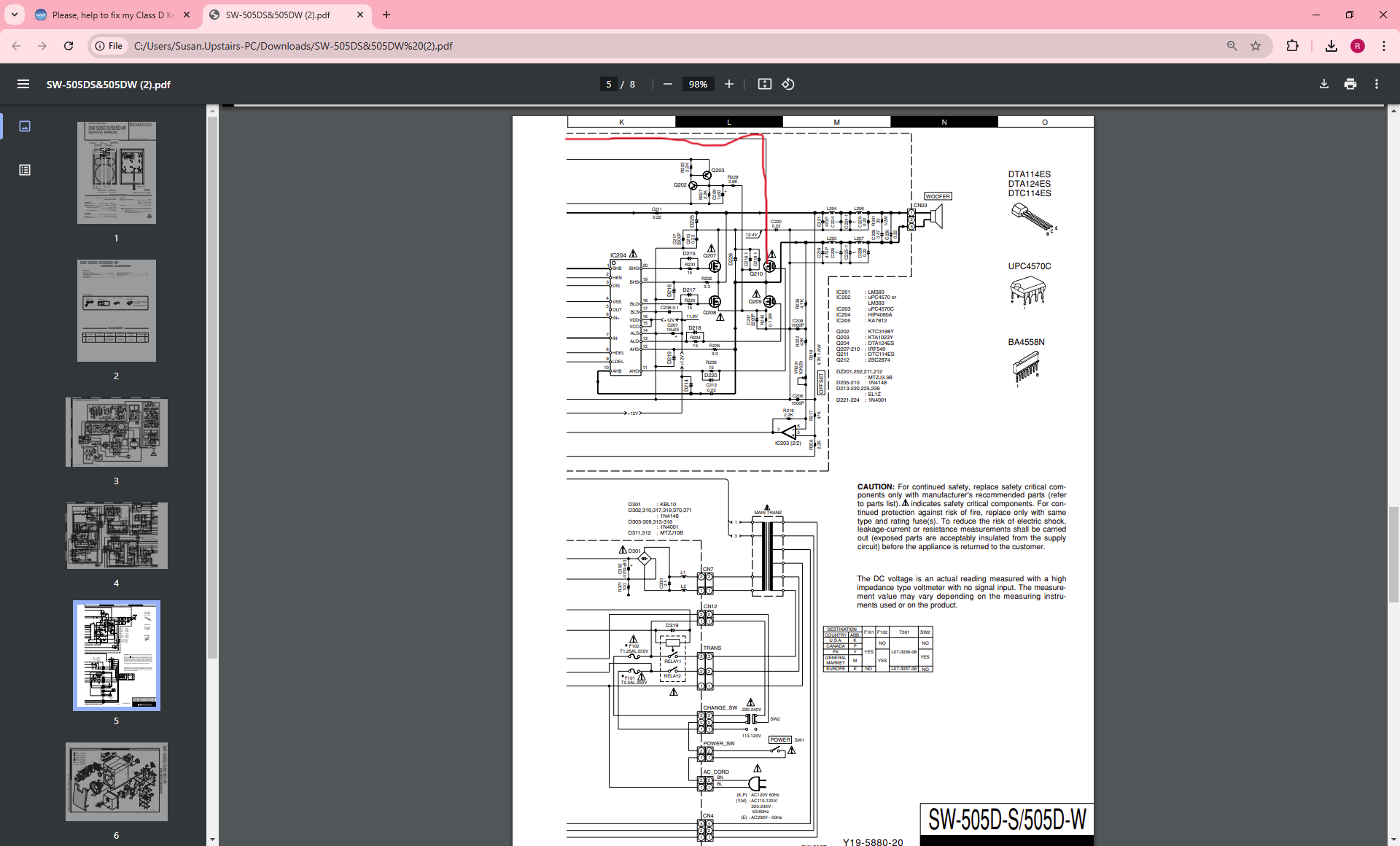This screenshot has height=846, width=1400.
Task: Go back to previous page
Action: click(16, 46)
